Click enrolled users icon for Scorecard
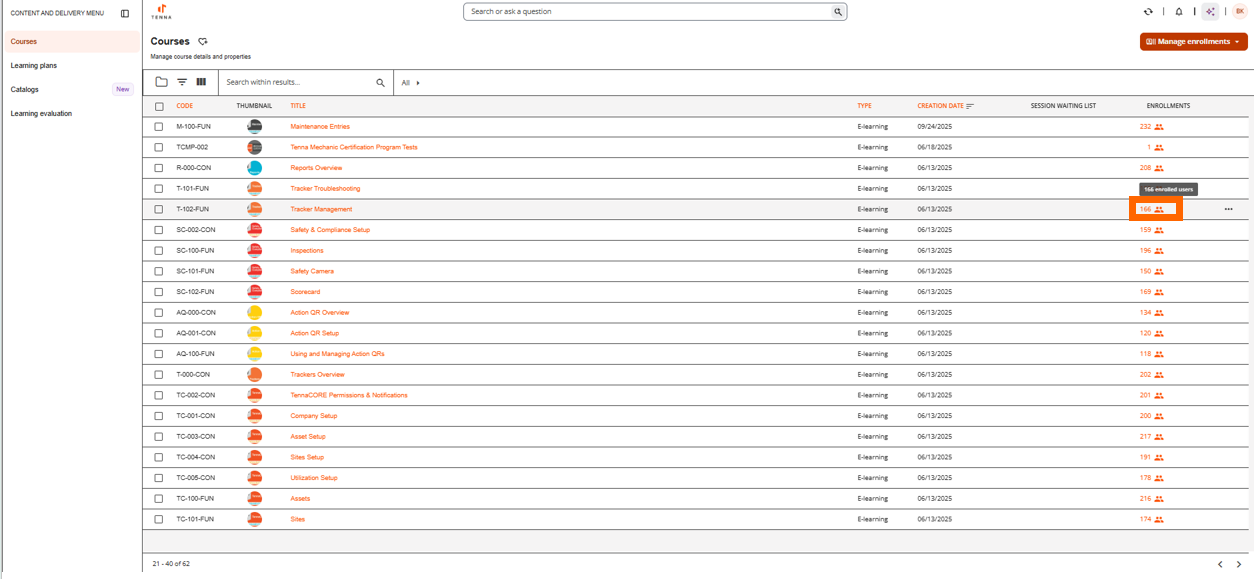Viewport: 1260px width, 579px height. [1159, 292]
